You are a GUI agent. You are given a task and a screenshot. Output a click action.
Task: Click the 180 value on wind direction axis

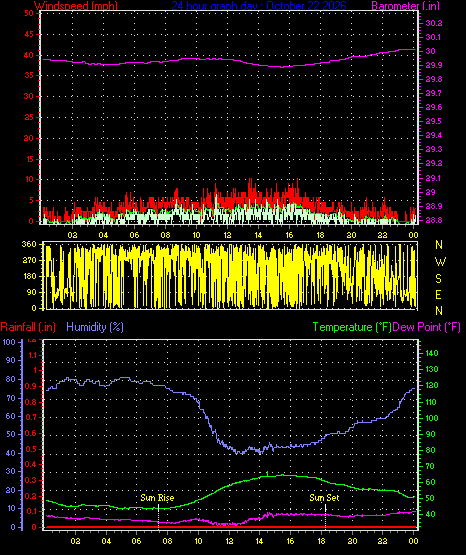click(x=29, y=276)
